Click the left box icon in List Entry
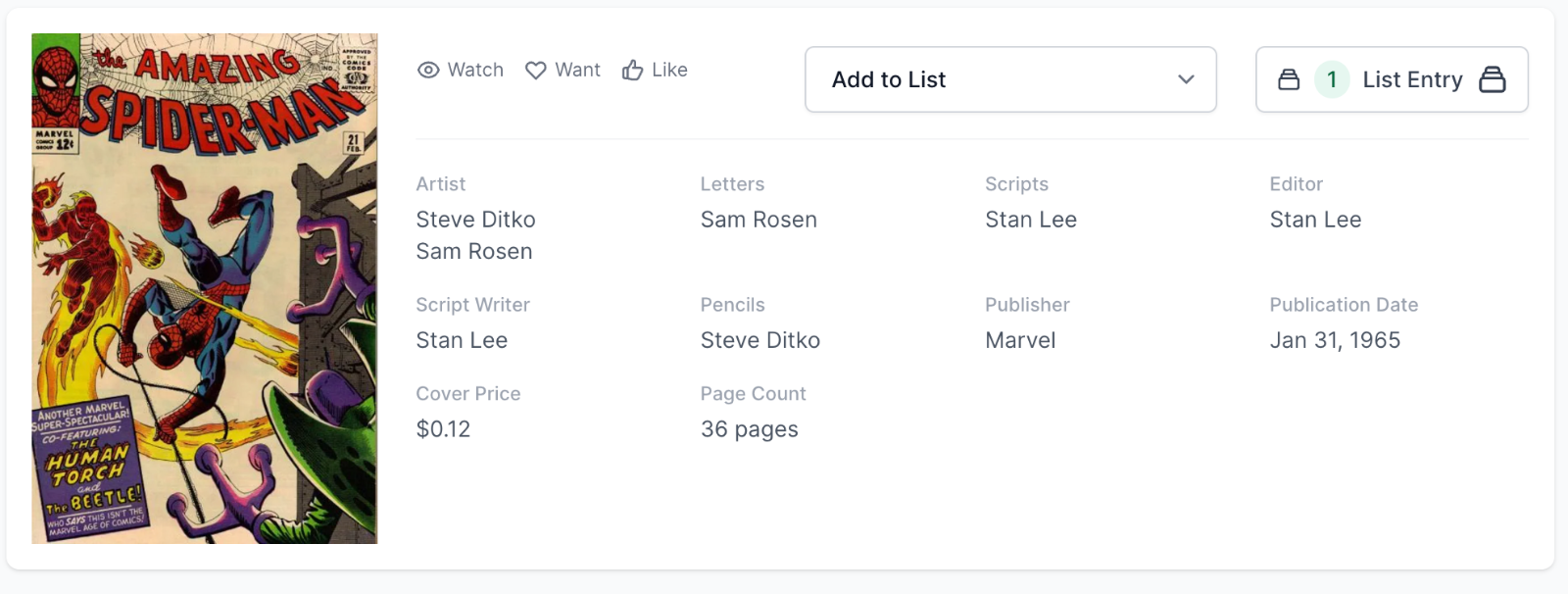Screen dimensions: 1568x594 click(1289, 79)
